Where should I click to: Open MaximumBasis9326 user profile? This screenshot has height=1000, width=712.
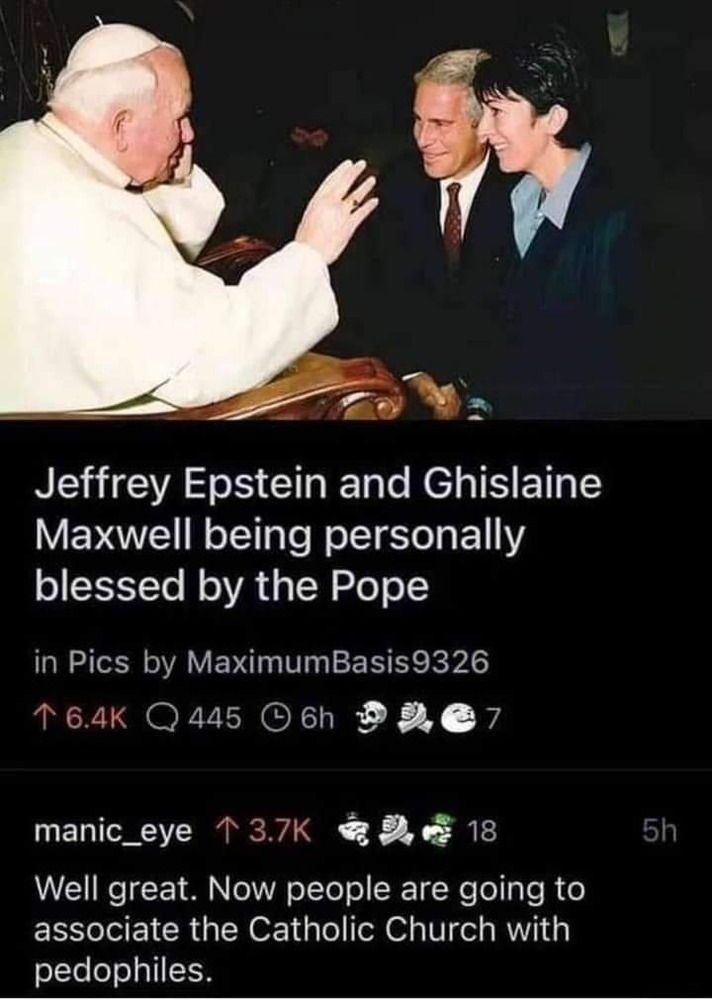pos(337,662)
